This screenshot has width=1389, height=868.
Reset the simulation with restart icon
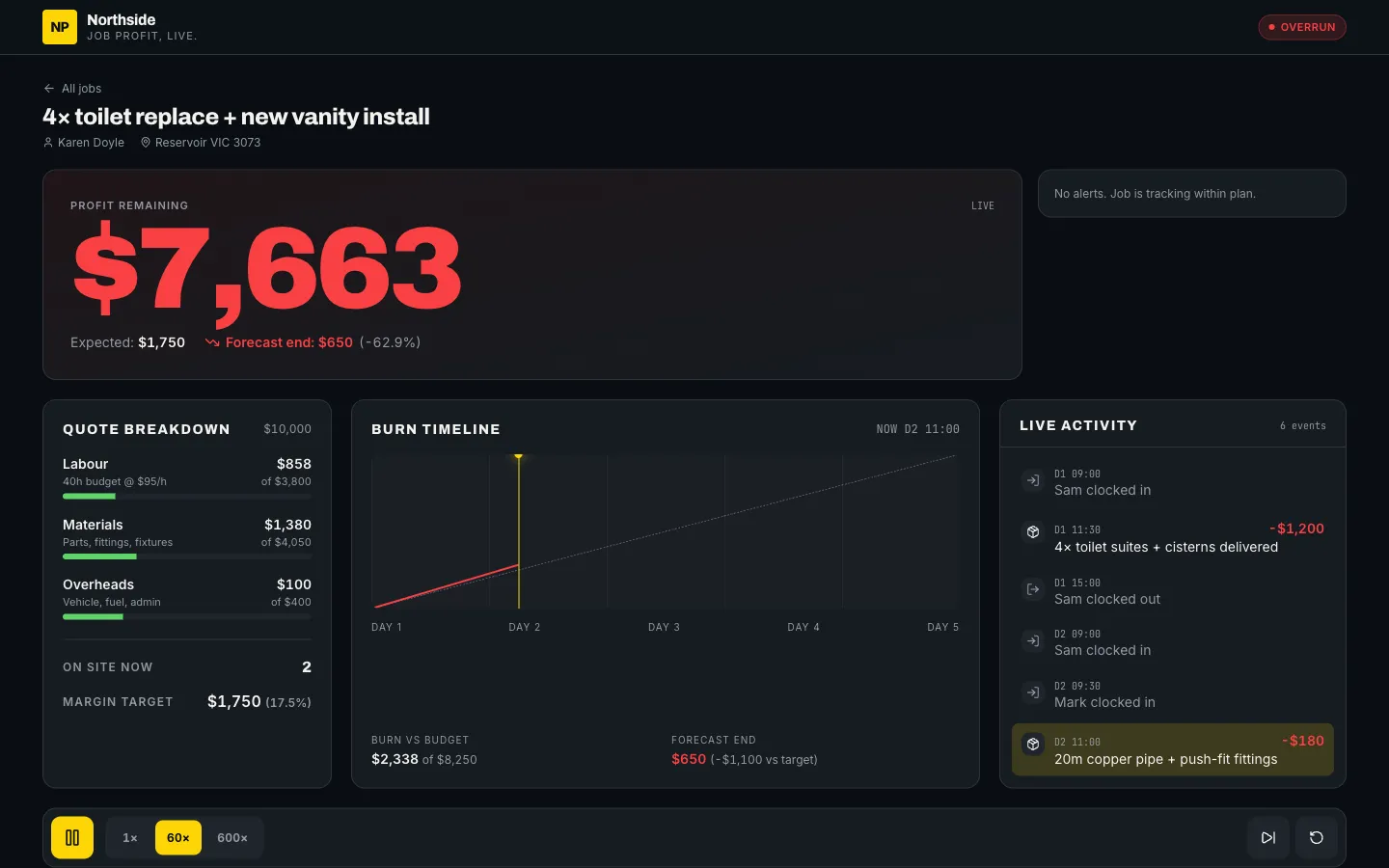pos(1317,837)
